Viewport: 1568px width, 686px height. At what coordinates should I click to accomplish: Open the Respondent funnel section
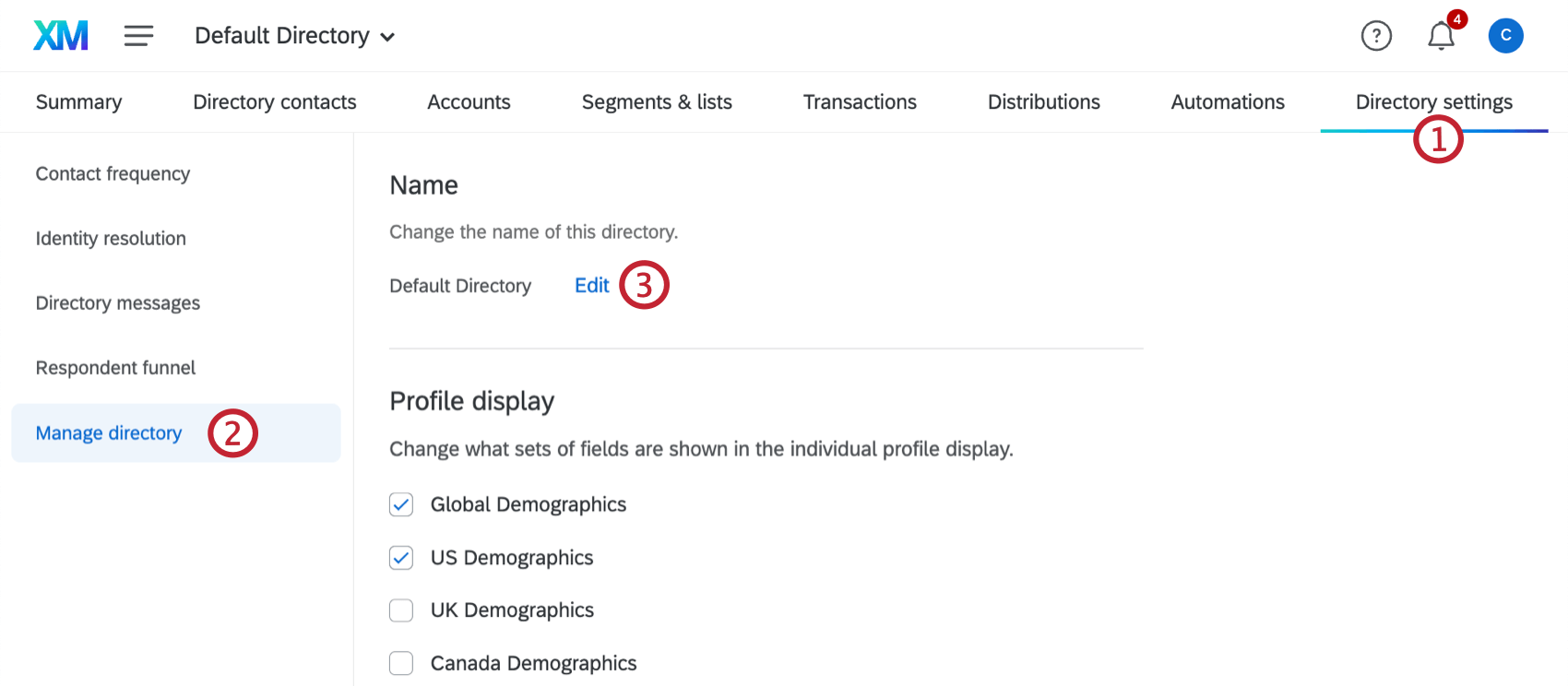pos(114,367)
